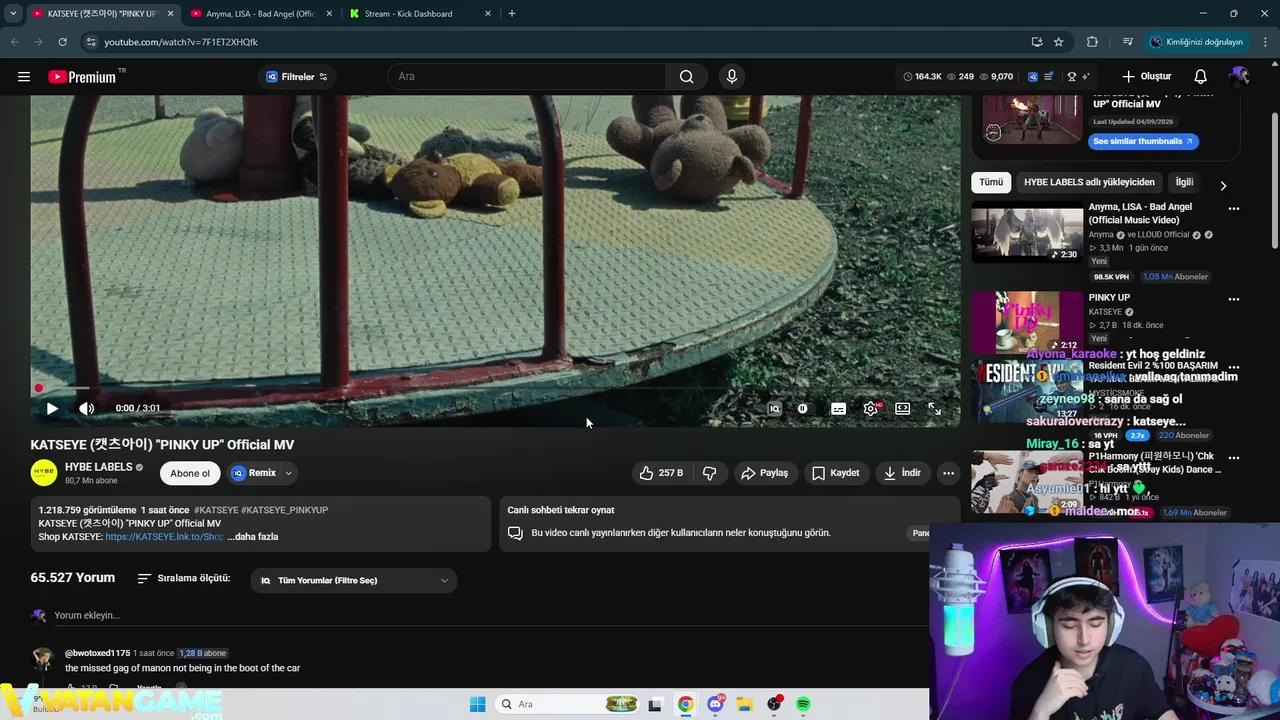The image size is (1280, 720).
Task: Open Tüm Yorumlar filter dropdown
Action: [354, 581]
